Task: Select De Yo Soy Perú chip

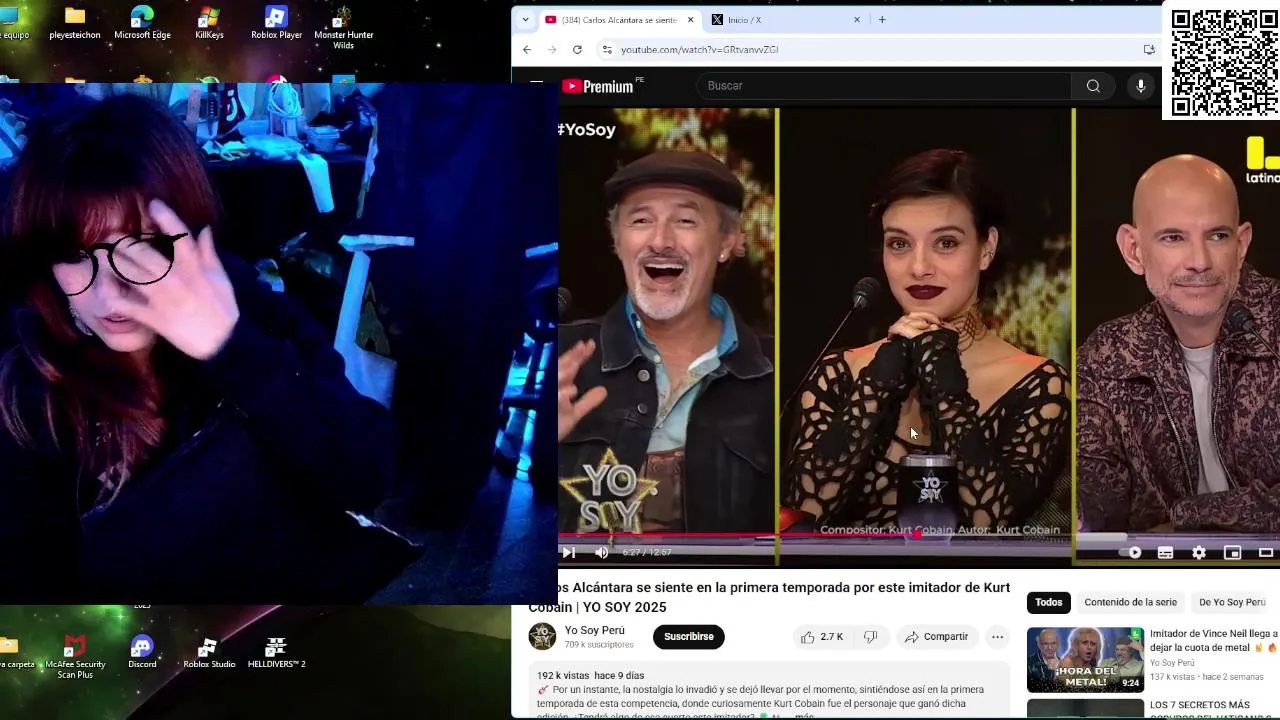Action: tap(1232, 602)
